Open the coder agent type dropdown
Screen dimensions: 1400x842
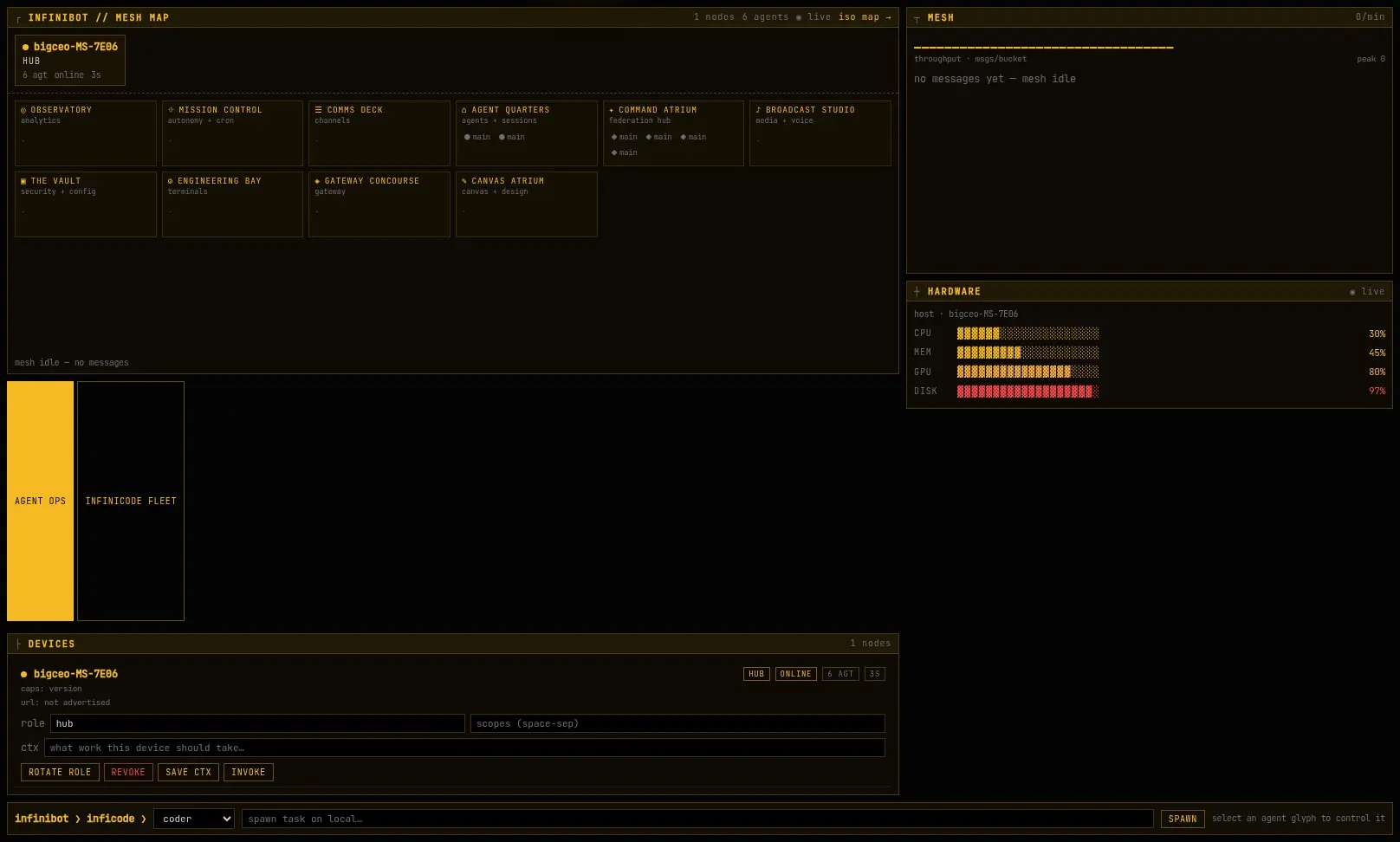194,819
